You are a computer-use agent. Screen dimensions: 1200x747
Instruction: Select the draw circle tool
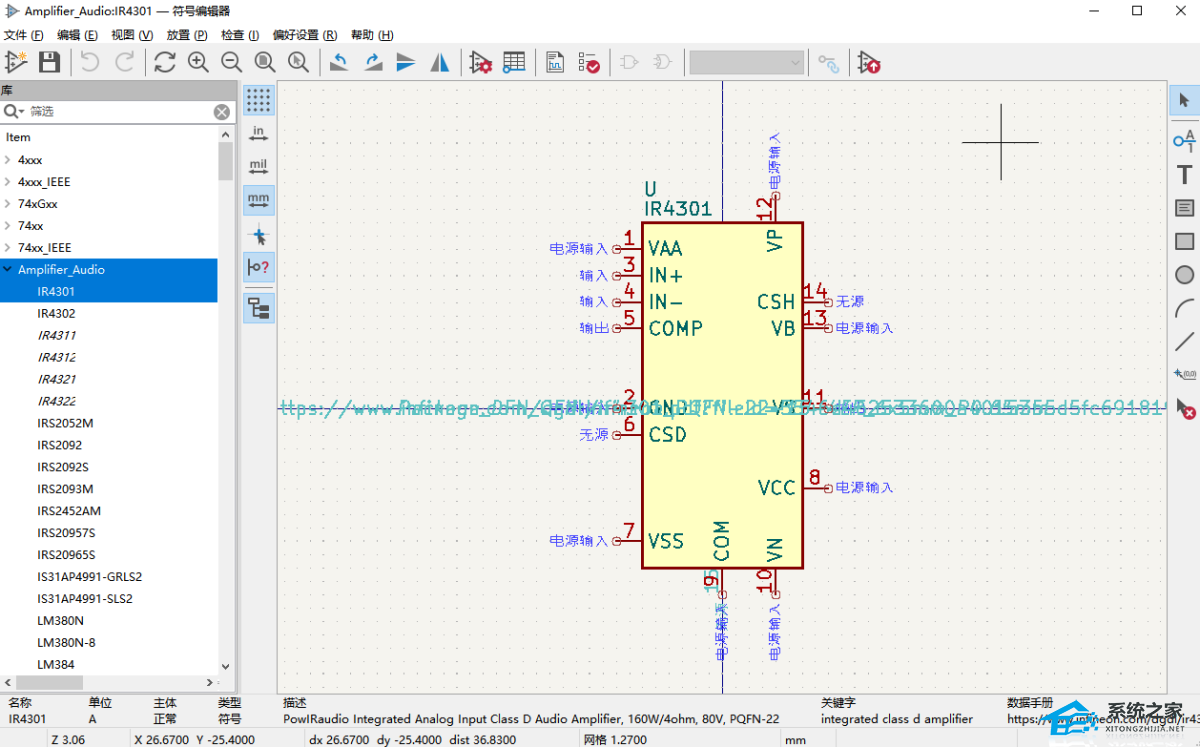pos(1184,275)
